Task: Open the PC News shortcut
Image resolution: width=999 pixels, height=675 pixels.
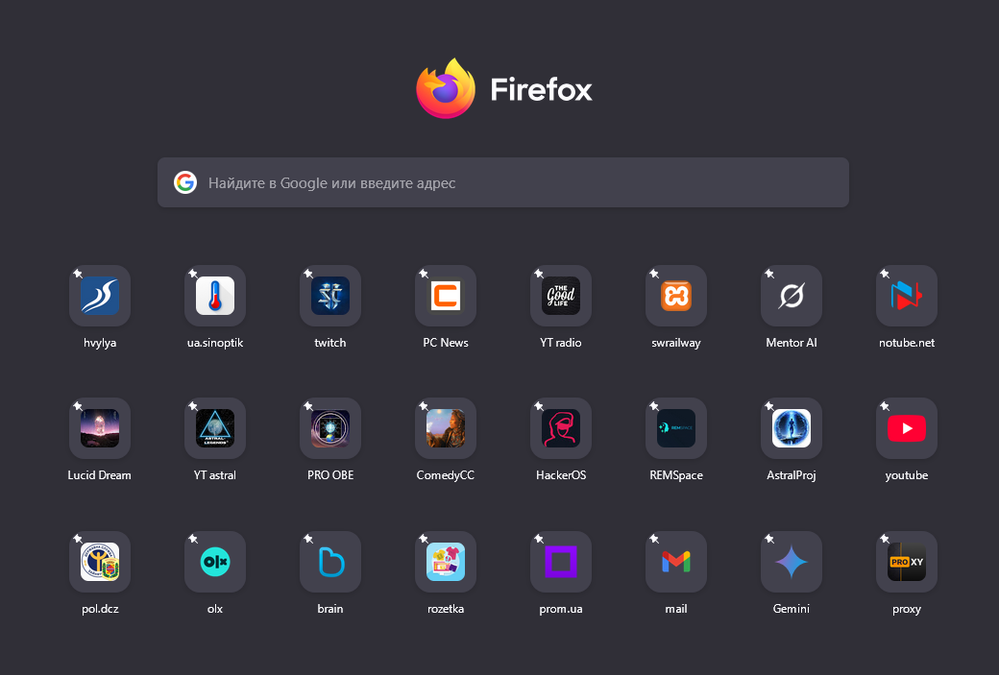Action: tap(445, 296)
